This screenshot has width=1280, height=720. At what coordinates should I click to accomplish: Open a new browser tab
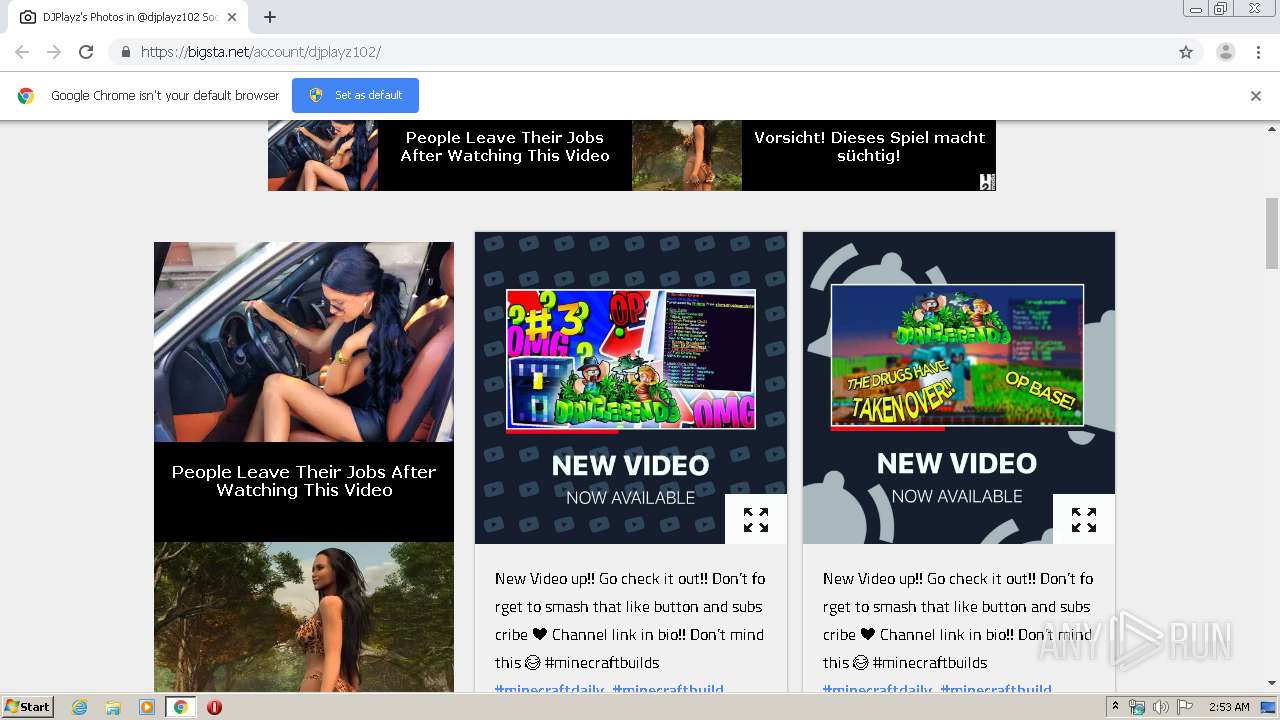pos(270,17)
